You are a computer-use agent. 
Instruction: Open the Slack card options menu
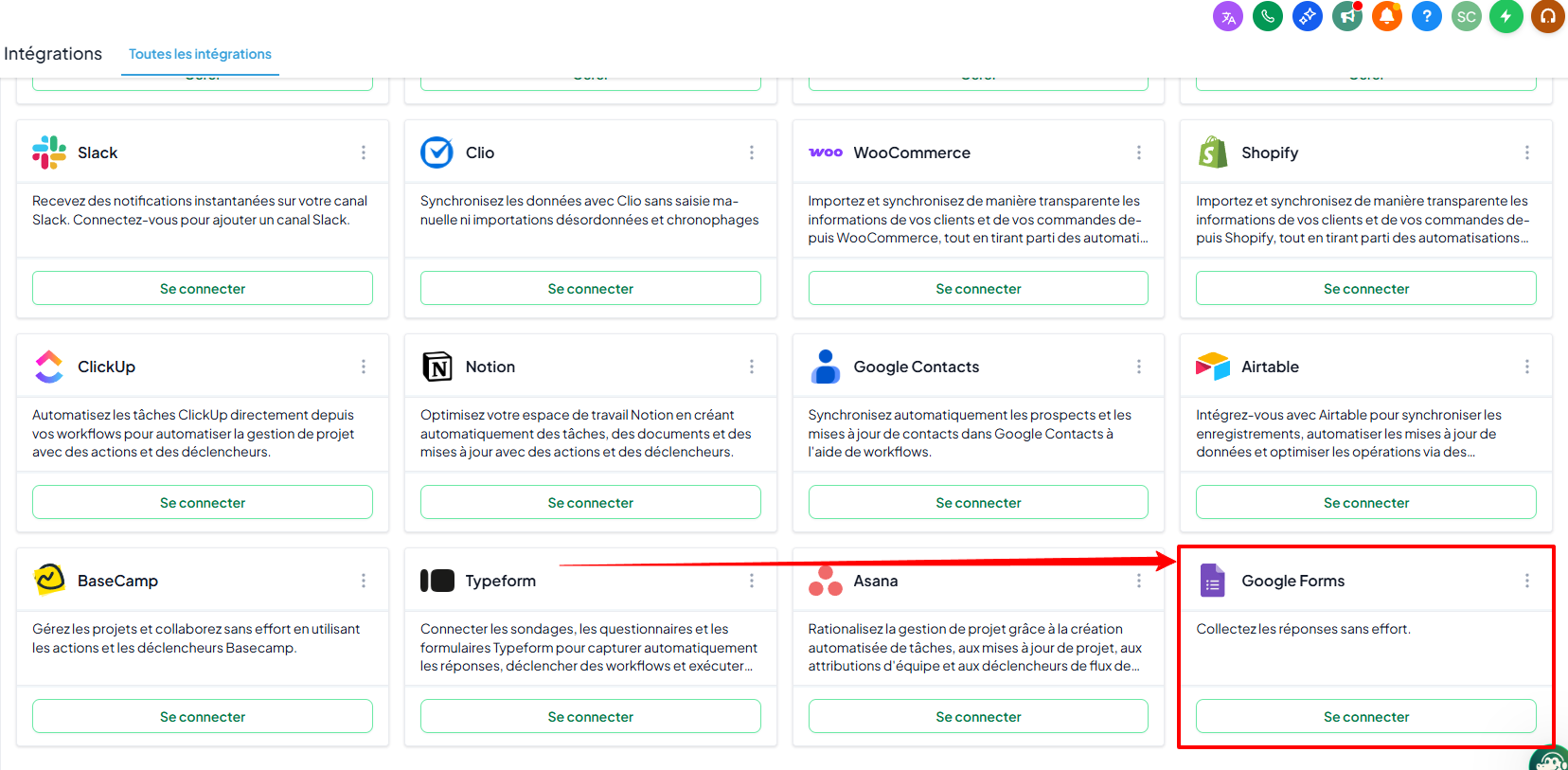coord(364,152)
